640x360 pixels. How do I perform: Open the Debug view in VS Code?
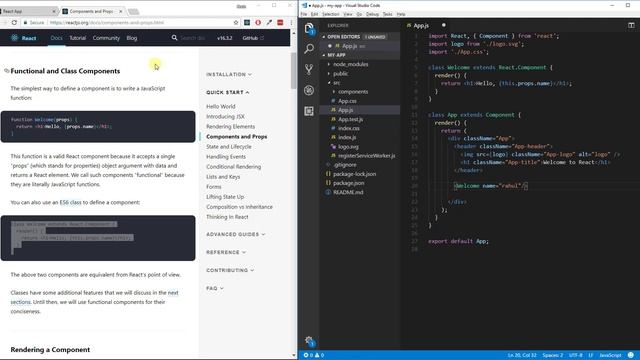coord(309,90)
